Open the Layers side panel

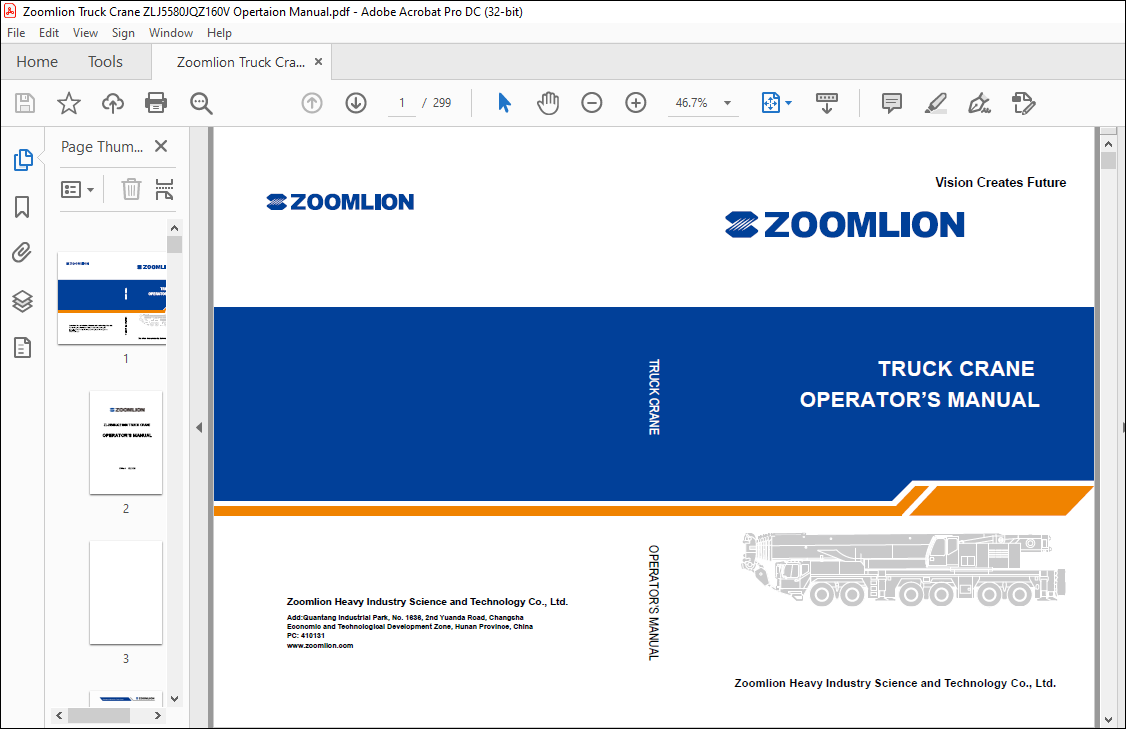coord(22,301)
